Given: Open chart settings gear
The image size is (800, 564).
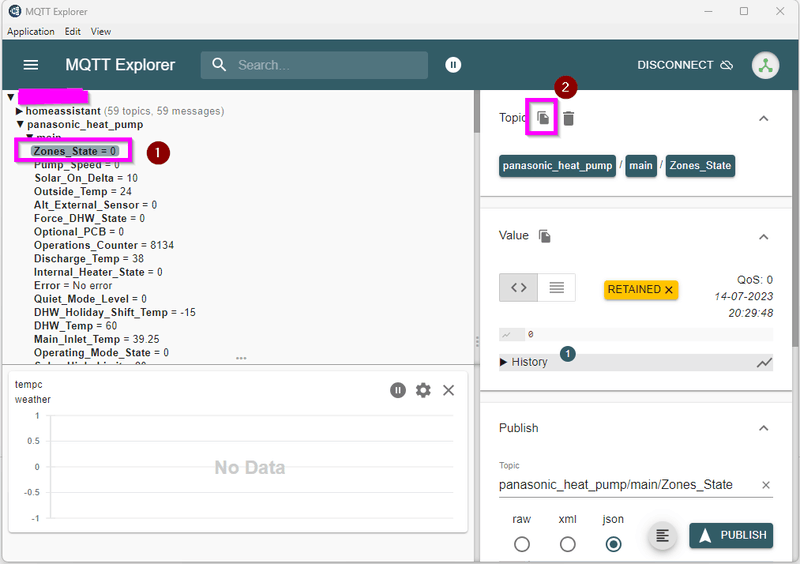Looking at the screenshot, I should pyautogui.click(x=423, y=390).
